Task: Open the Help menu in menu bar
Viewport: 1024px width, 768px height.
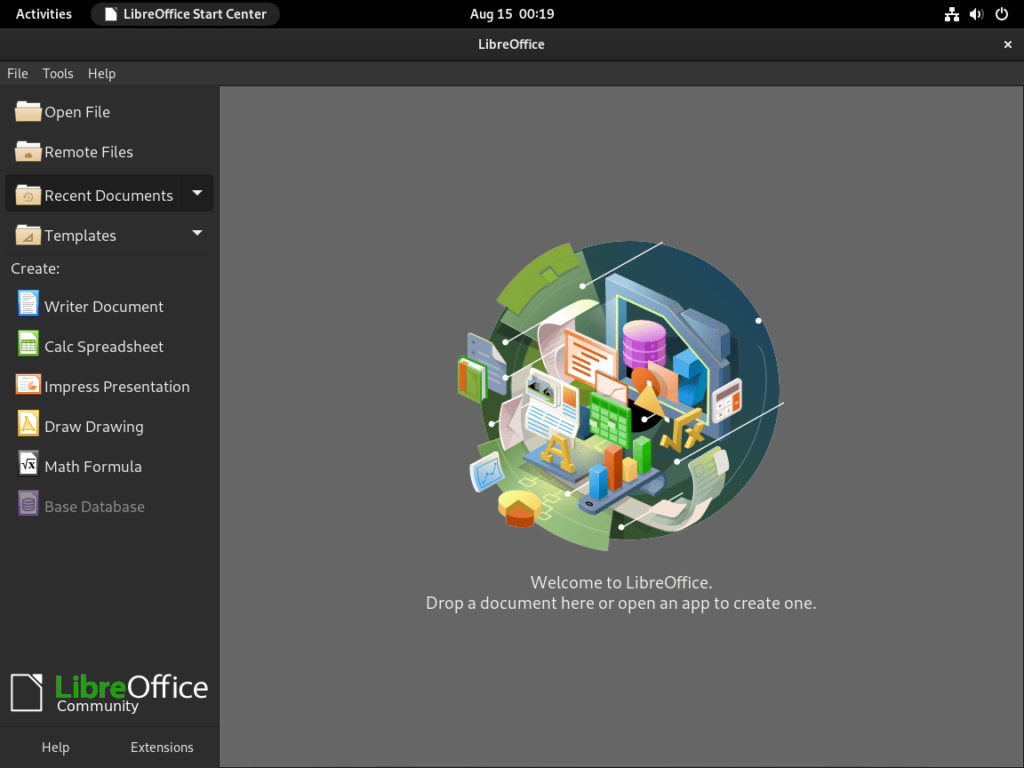Action: [x=102, y=74]
